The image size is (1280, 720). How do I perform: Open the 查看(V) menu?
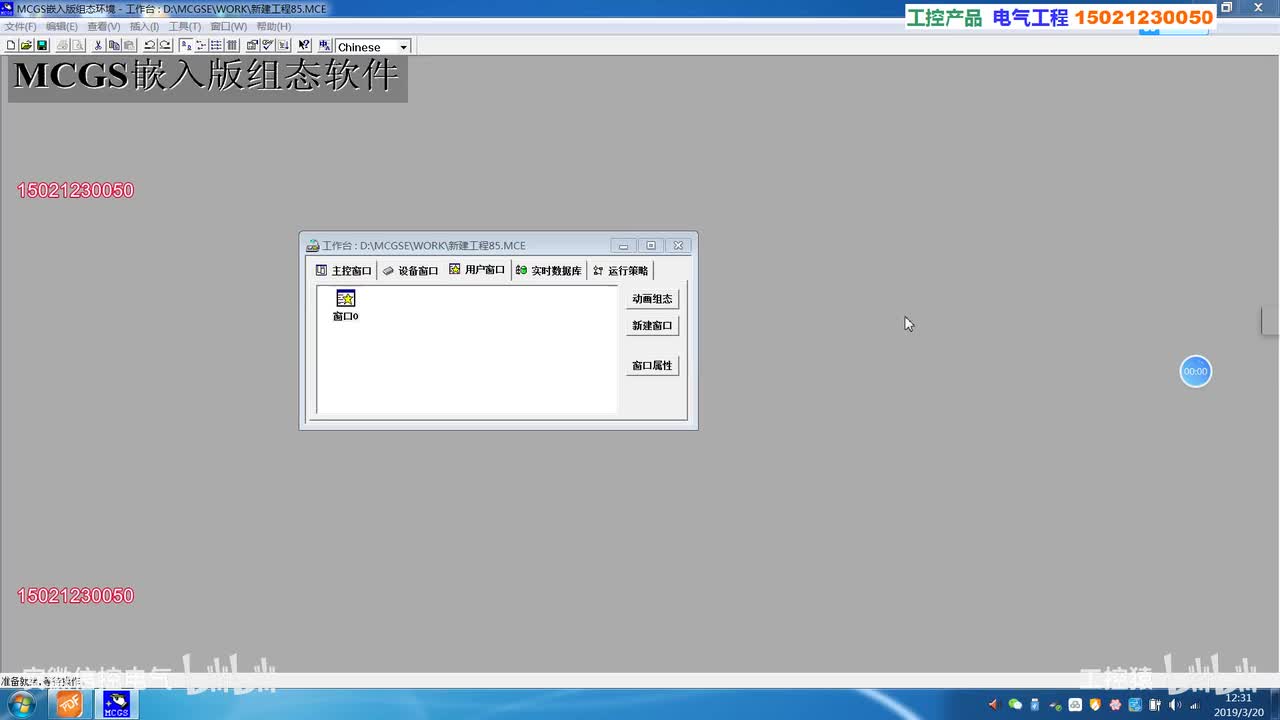104,26
